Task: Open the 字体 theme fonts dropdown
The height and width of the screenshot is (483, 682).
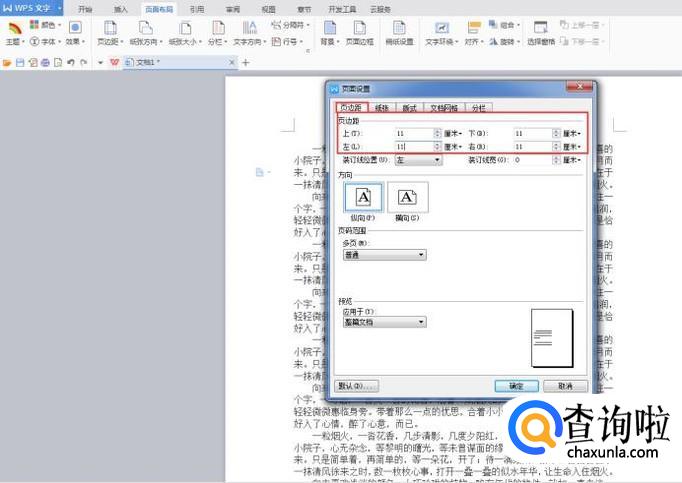Action: tap(45, 42)
